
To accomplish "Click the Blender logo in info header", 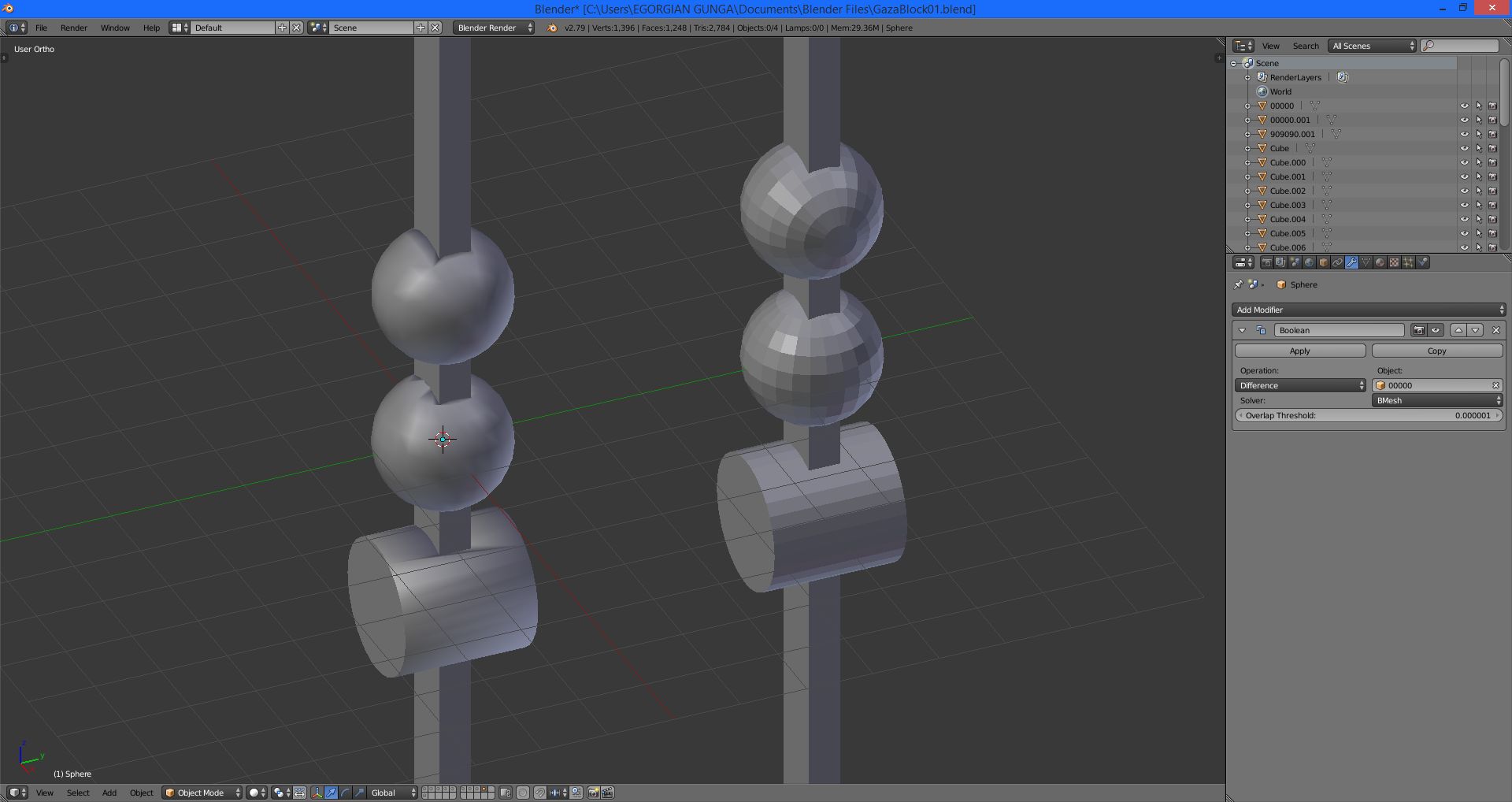I will tap(552, 28).
